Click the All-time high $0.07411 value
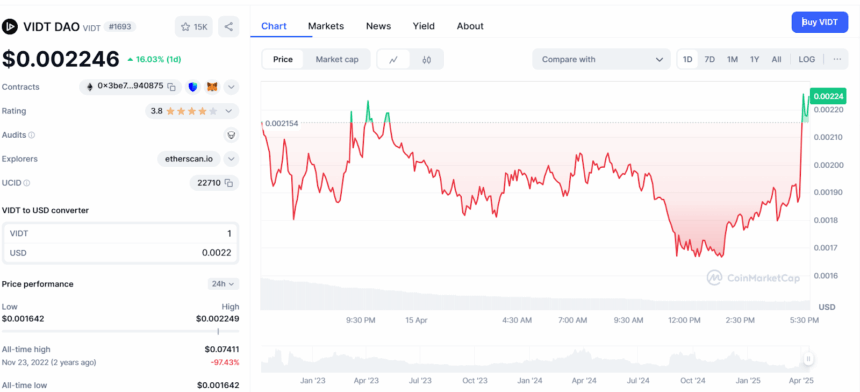860x392 pixels. 222,349
